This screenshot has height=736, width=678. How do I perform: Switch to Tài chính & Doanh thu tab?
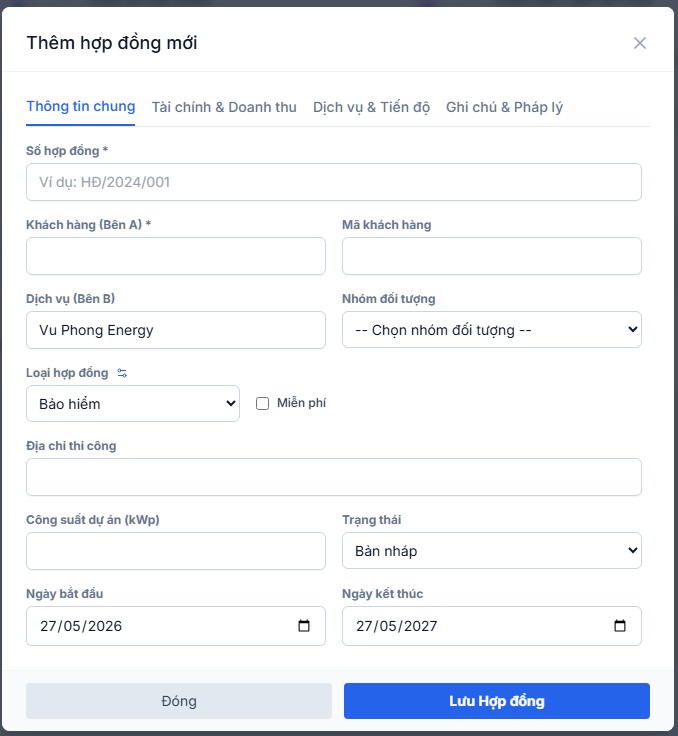pos(224,107)
